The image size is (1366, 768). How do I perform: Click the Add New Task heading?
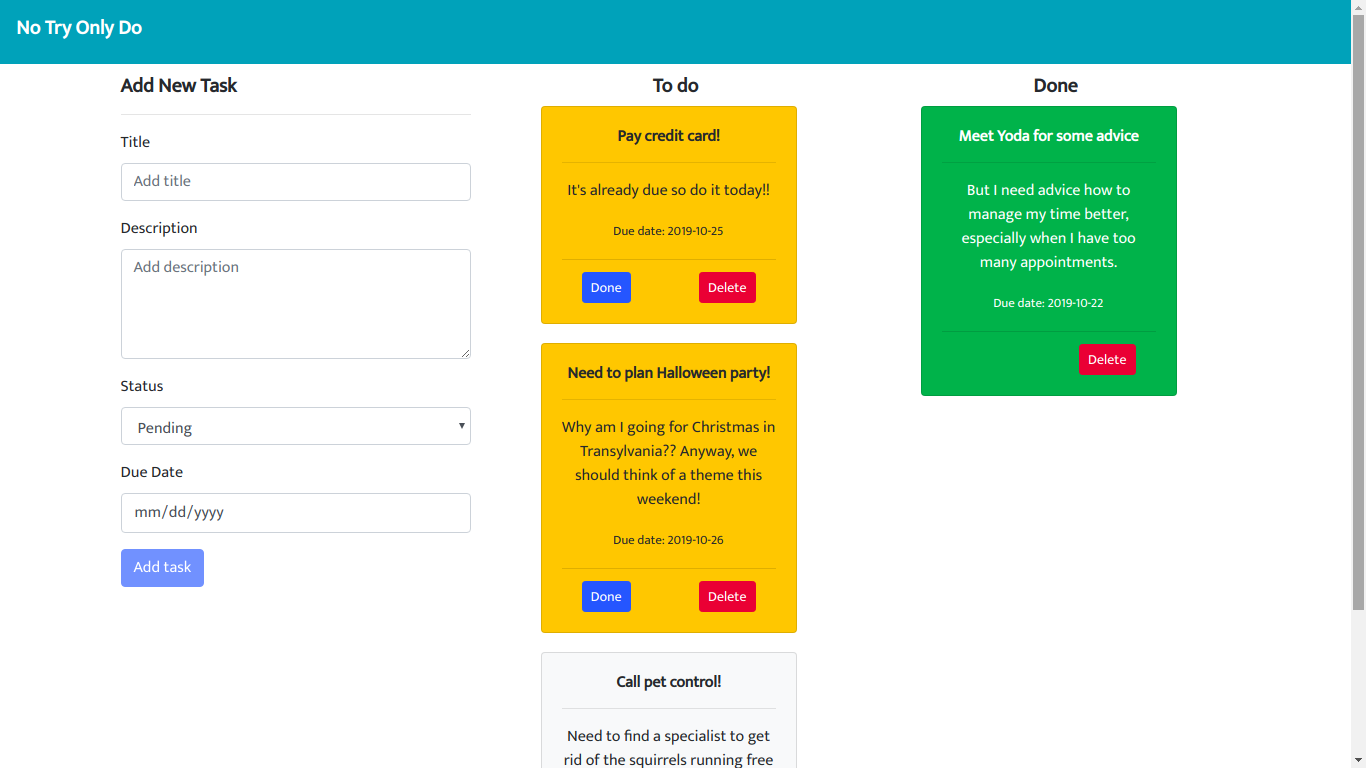click(x=179, y=86)
